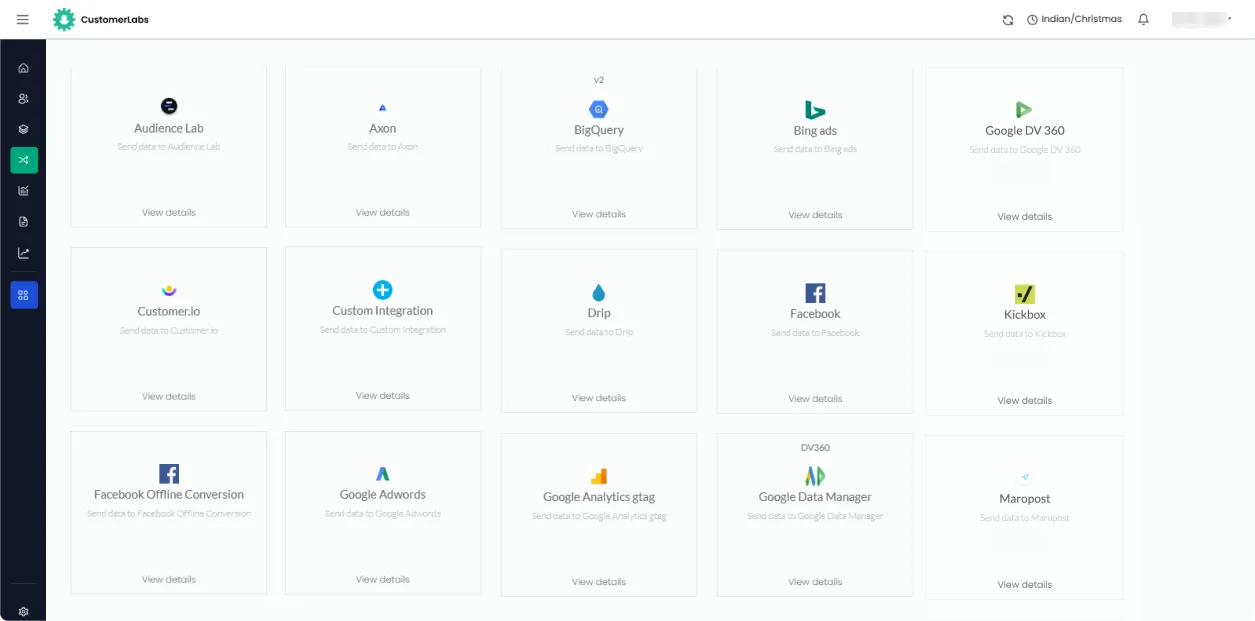Open the users icon in sidebar
This screenshot has width=1255, height=621.
24,99
